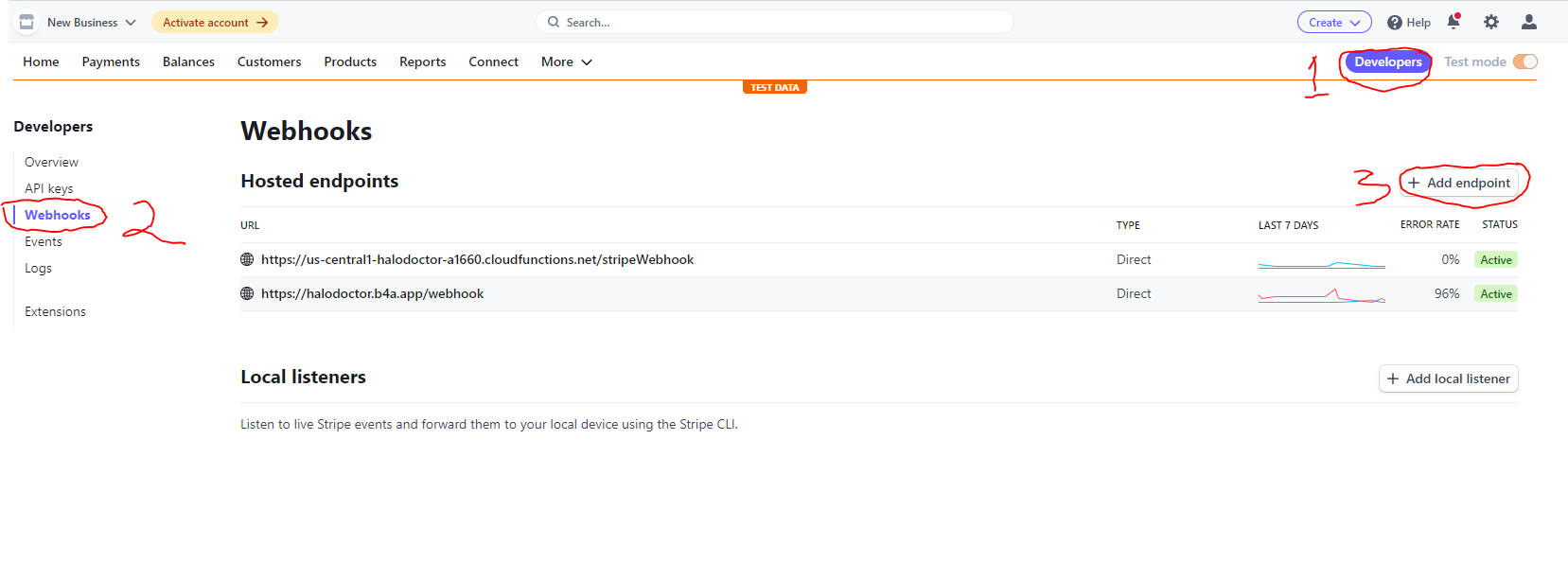Screen dimensions: 1568x581
Task: Toggle the Test mode switch
Action: (1524, 62)
